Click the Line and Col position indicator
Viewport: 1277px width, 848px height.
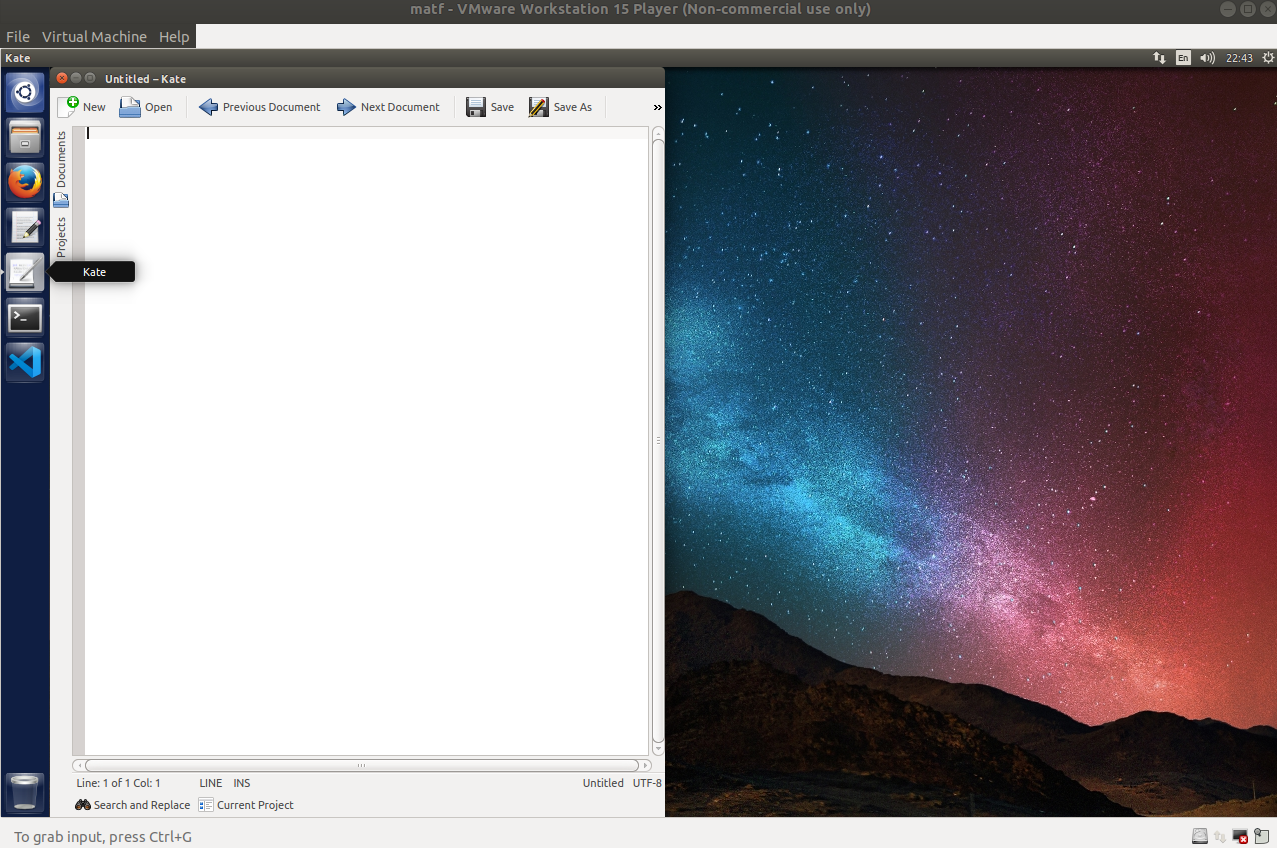(x=118, y=783)
